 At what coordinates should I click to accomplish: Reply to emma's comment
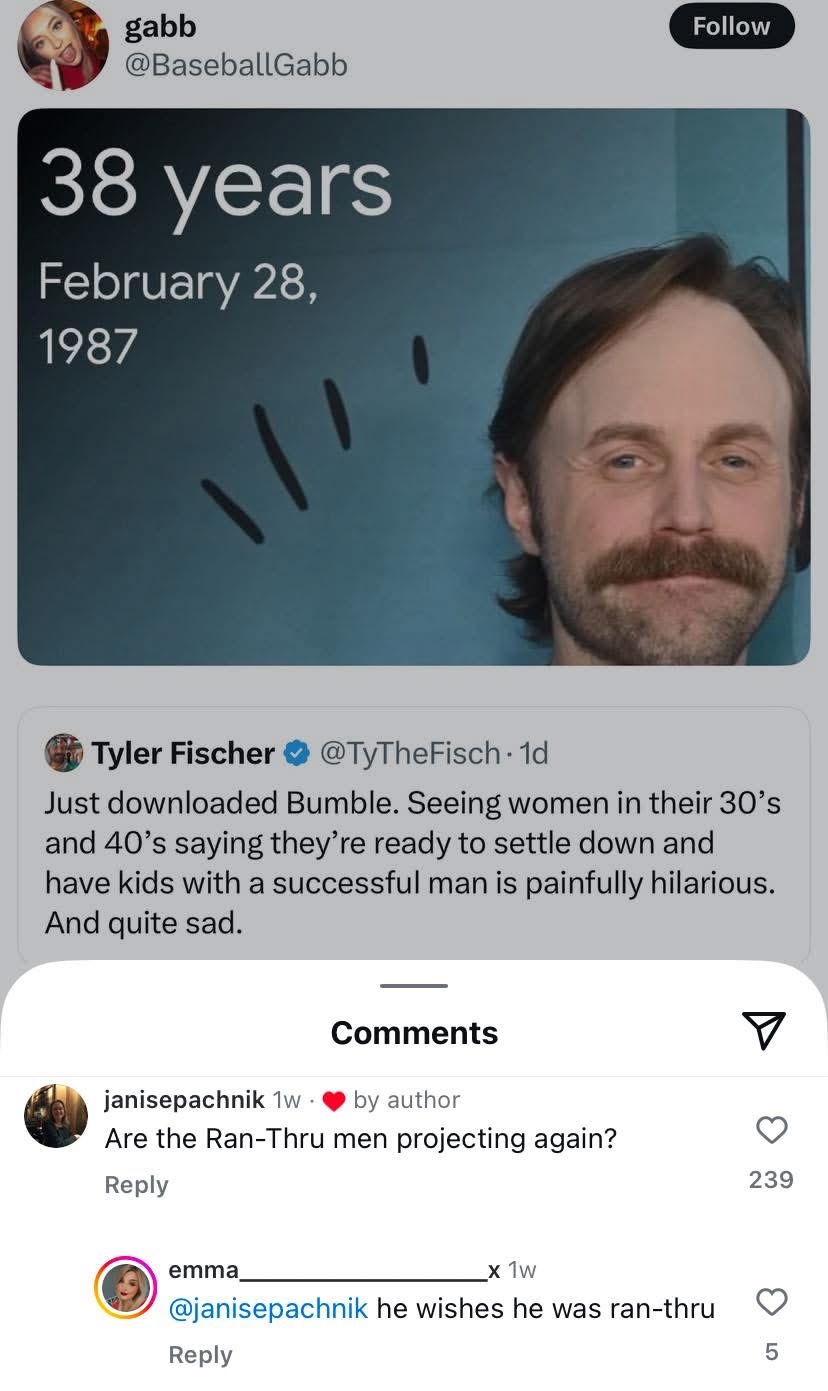click(200, 1354)
